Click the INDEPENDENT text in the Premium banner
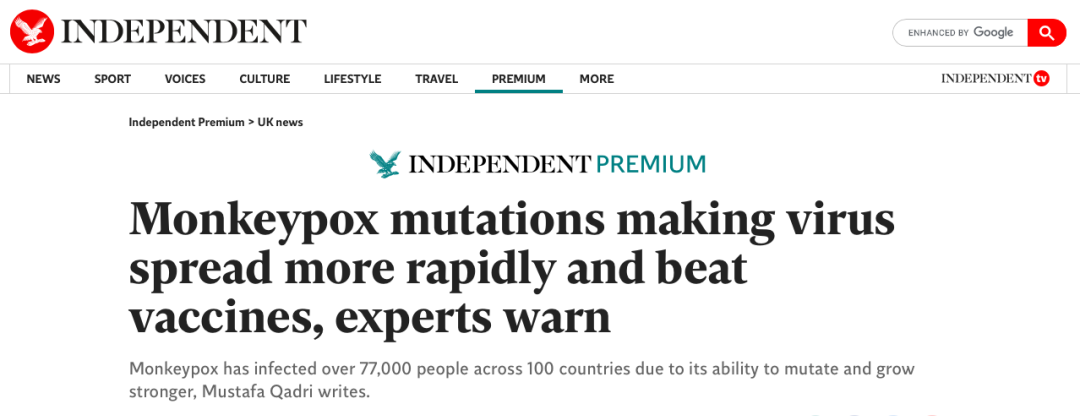Screen dimensions: 1080x416 500,164
